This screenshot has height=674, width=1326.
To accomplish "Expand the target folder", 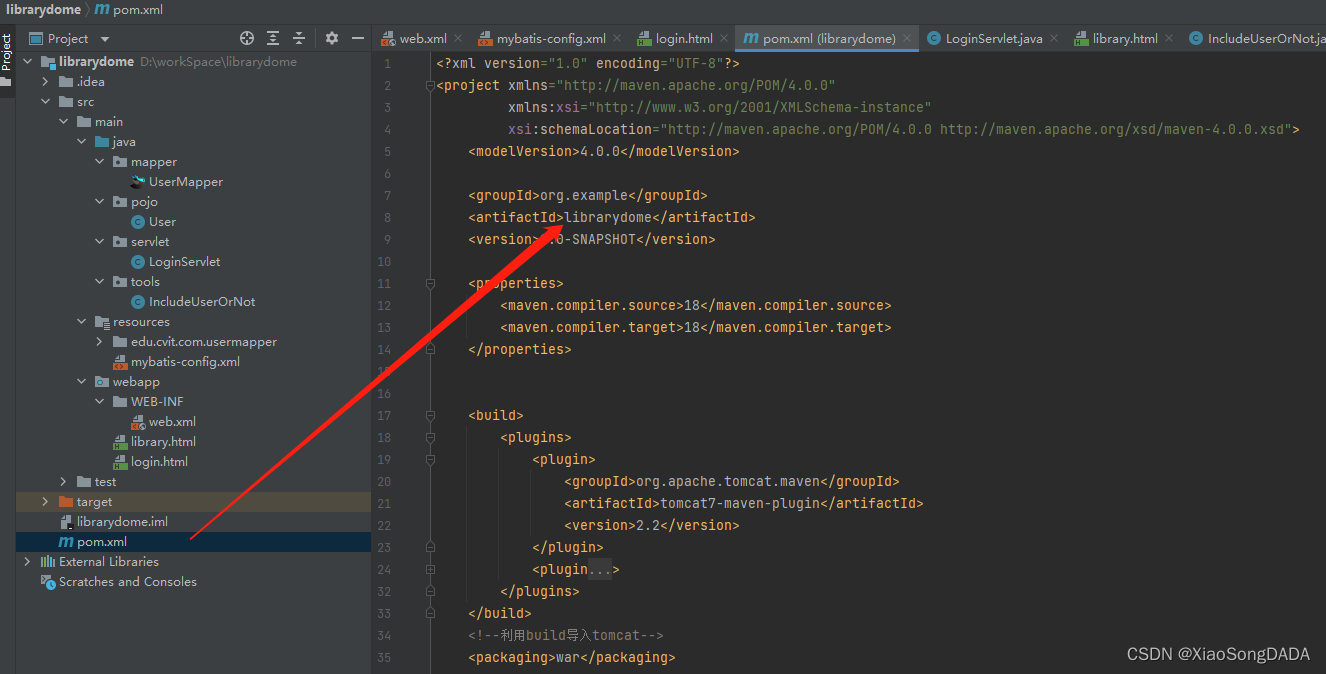I will pos(46,502).
